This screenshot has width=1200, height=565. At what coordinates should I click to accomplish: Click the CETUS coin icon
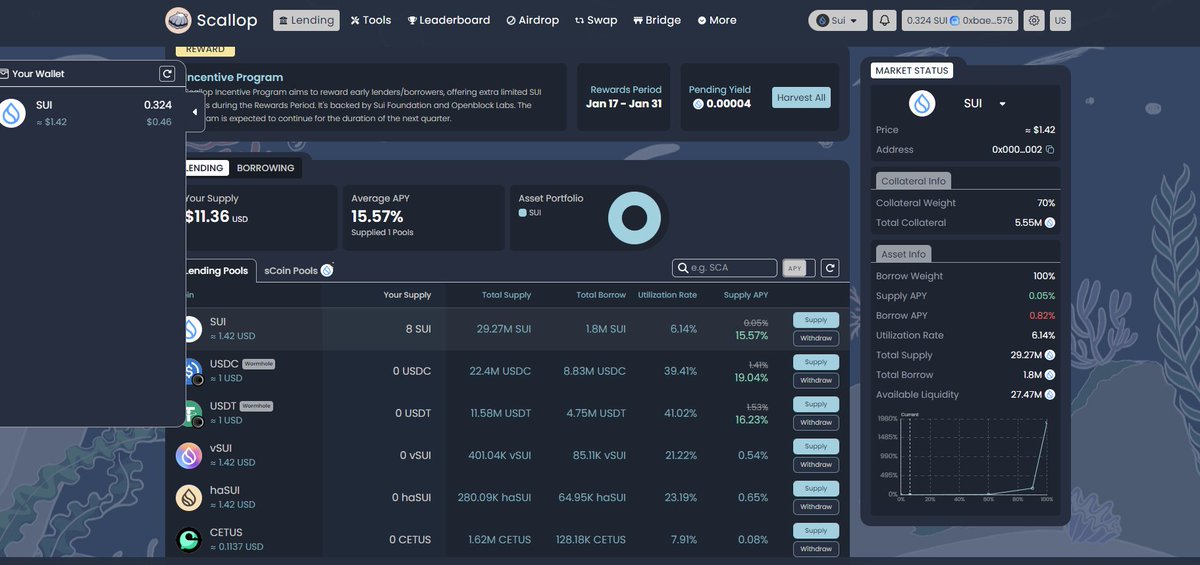click(x=189, y=539)
